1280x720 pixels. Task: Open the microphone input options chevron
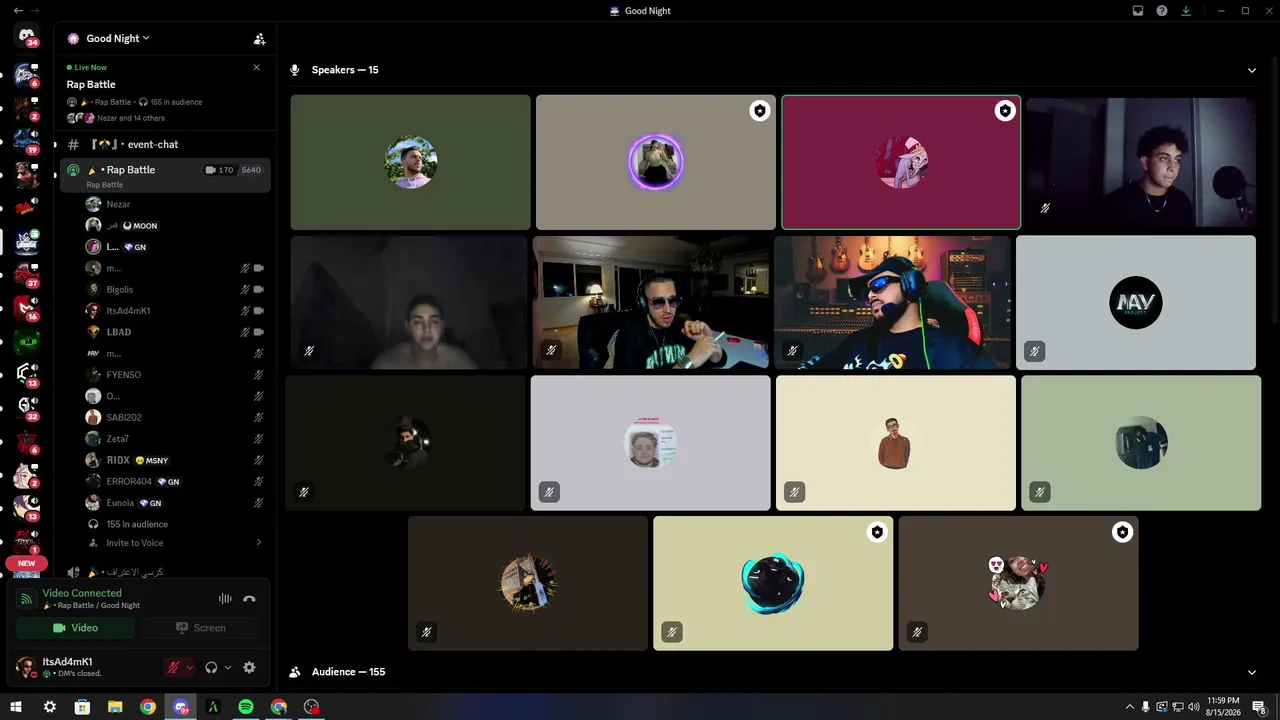pos(189,667)
